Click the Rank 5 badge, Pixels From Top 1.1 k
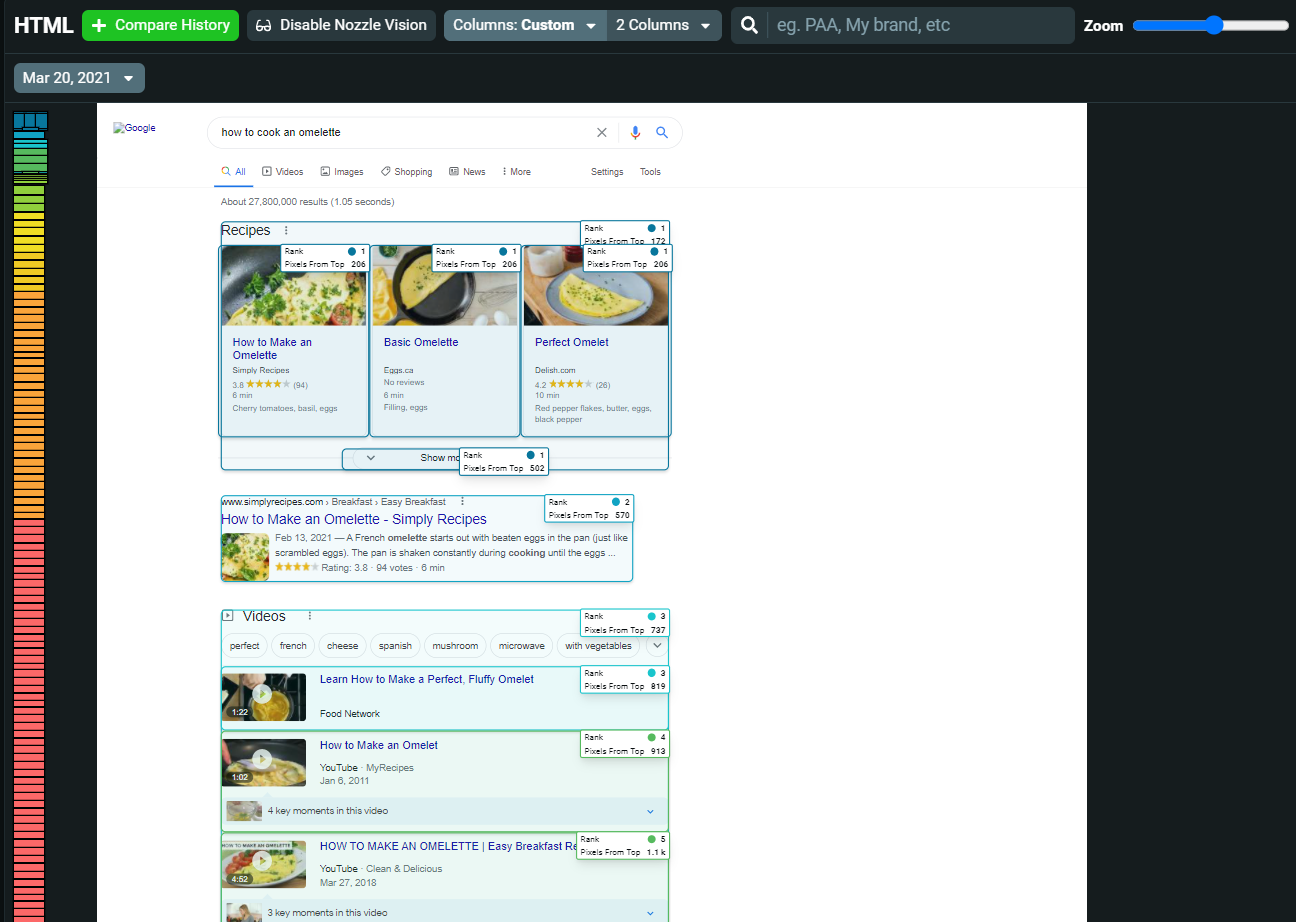The height and width of the screenshot is (922, 1296). tap(622, 845)
